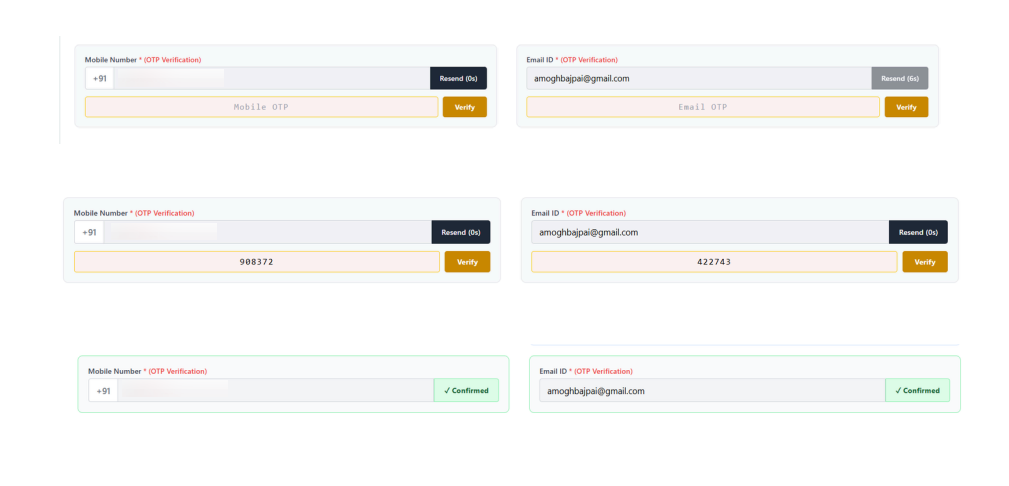Click the OTP field containing 908372
This screenshot has width=1009, height=486.
pyautogui.click(x=256, y=262)
